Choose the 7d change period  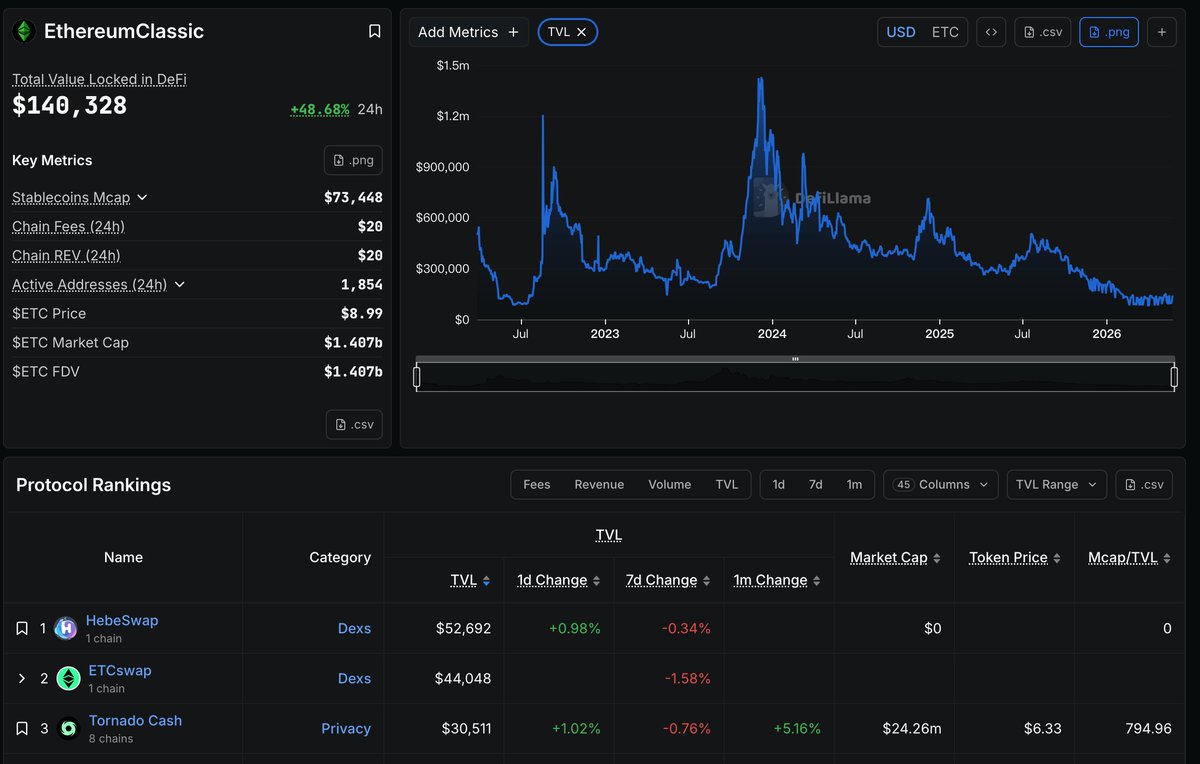816,484
